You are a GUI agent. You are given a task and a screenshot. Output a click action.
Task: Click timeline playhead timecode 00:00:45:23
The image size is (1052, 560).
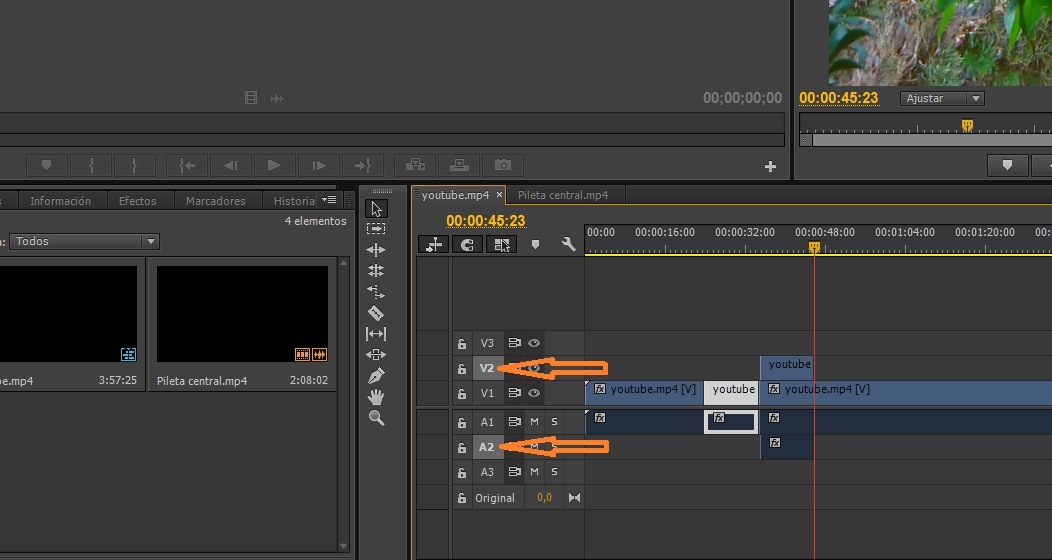pos(486,221)
